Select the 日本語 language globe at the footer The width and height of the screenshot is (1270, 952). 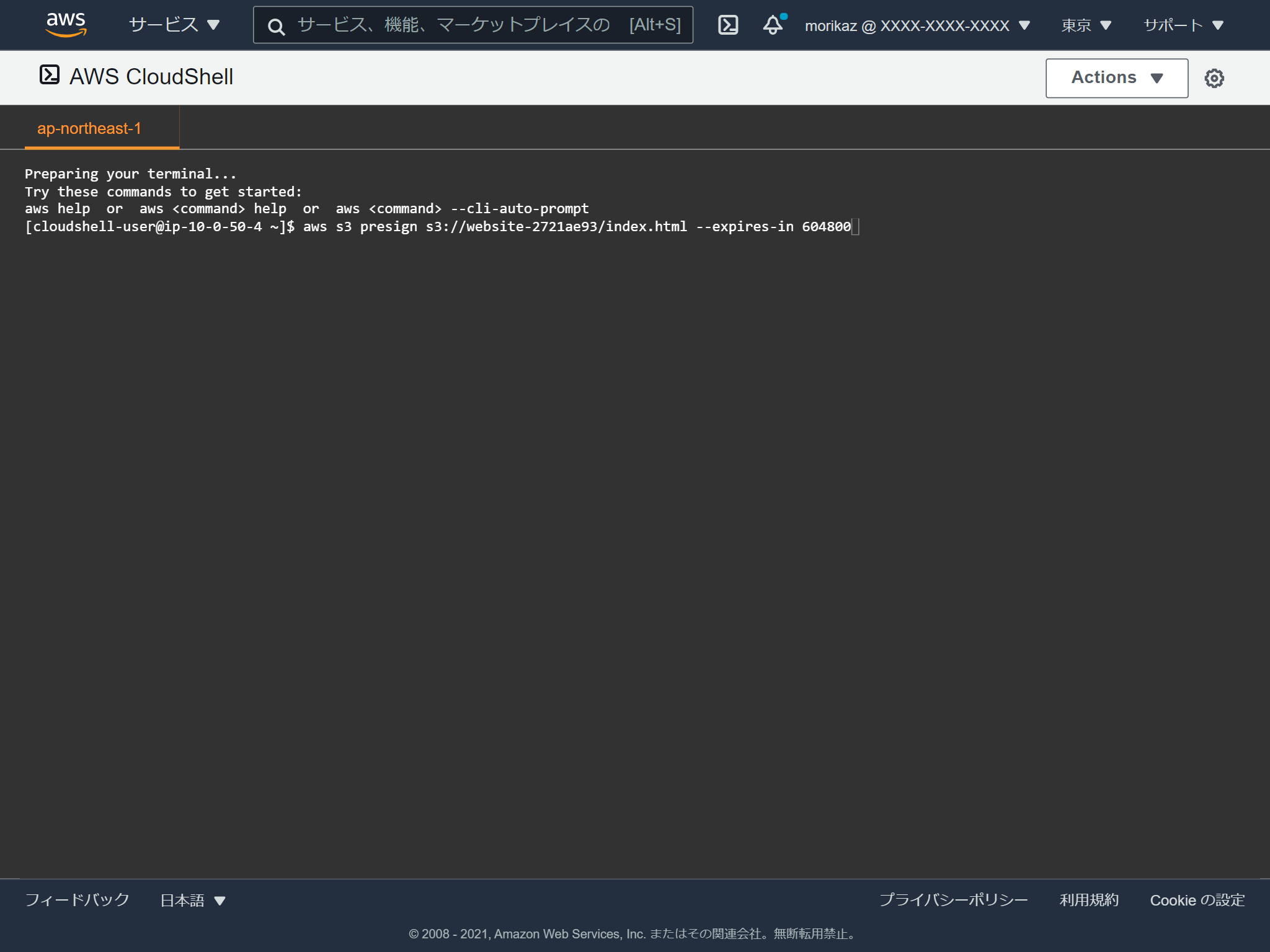tap(192, 900)
